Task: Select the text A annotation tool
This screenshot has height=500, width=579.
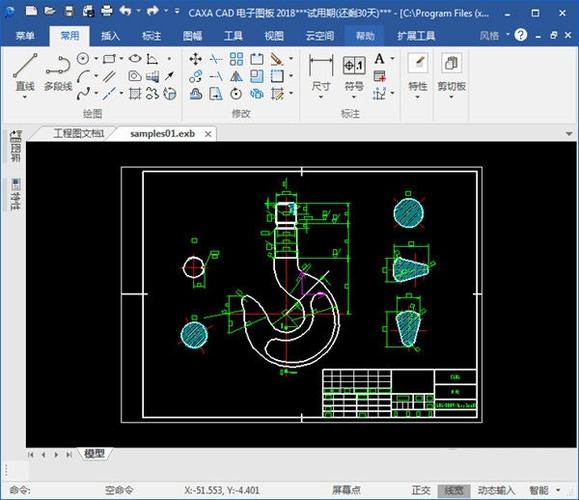Action: pos(379,58)
